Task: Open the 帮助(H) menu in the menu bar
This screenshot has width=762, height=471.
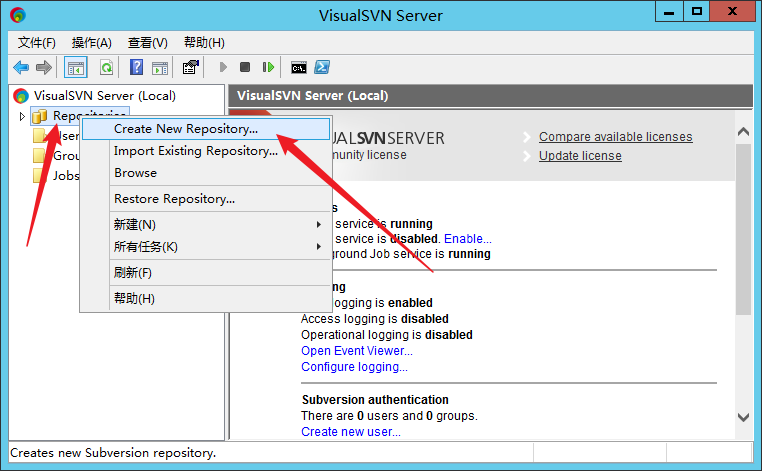Action: [x=204, y=43]
